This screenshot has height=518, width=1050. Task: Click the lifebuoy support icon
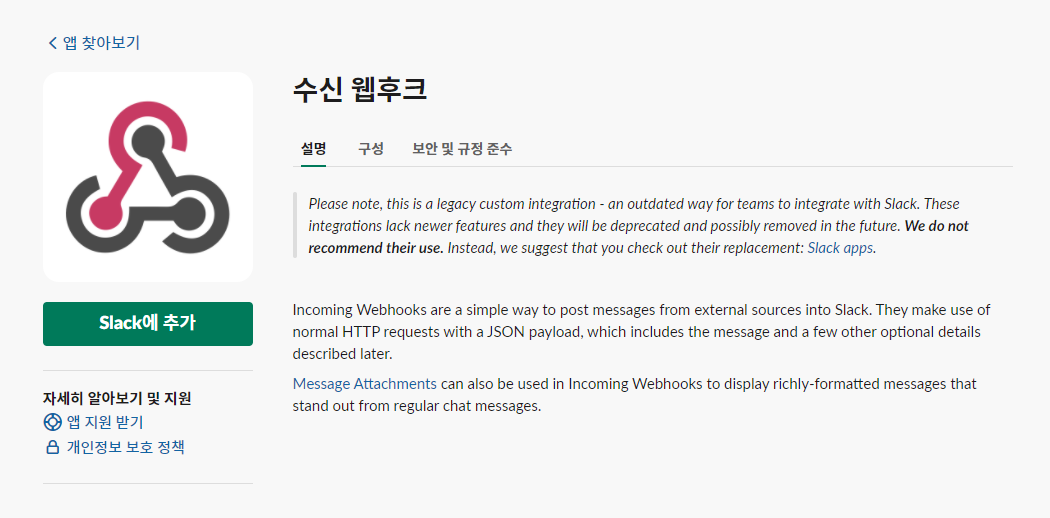coord(52,422)
